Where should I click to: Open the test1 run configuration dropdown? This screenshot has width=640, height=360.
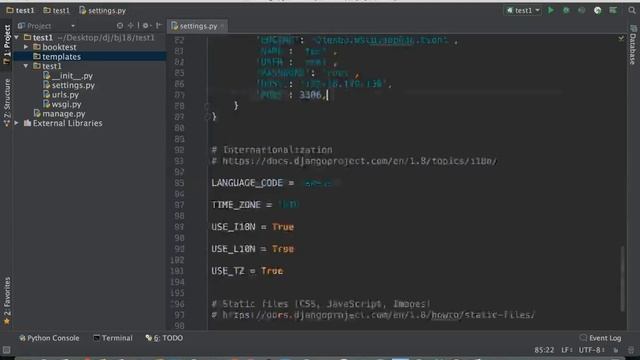coord(523,10)
